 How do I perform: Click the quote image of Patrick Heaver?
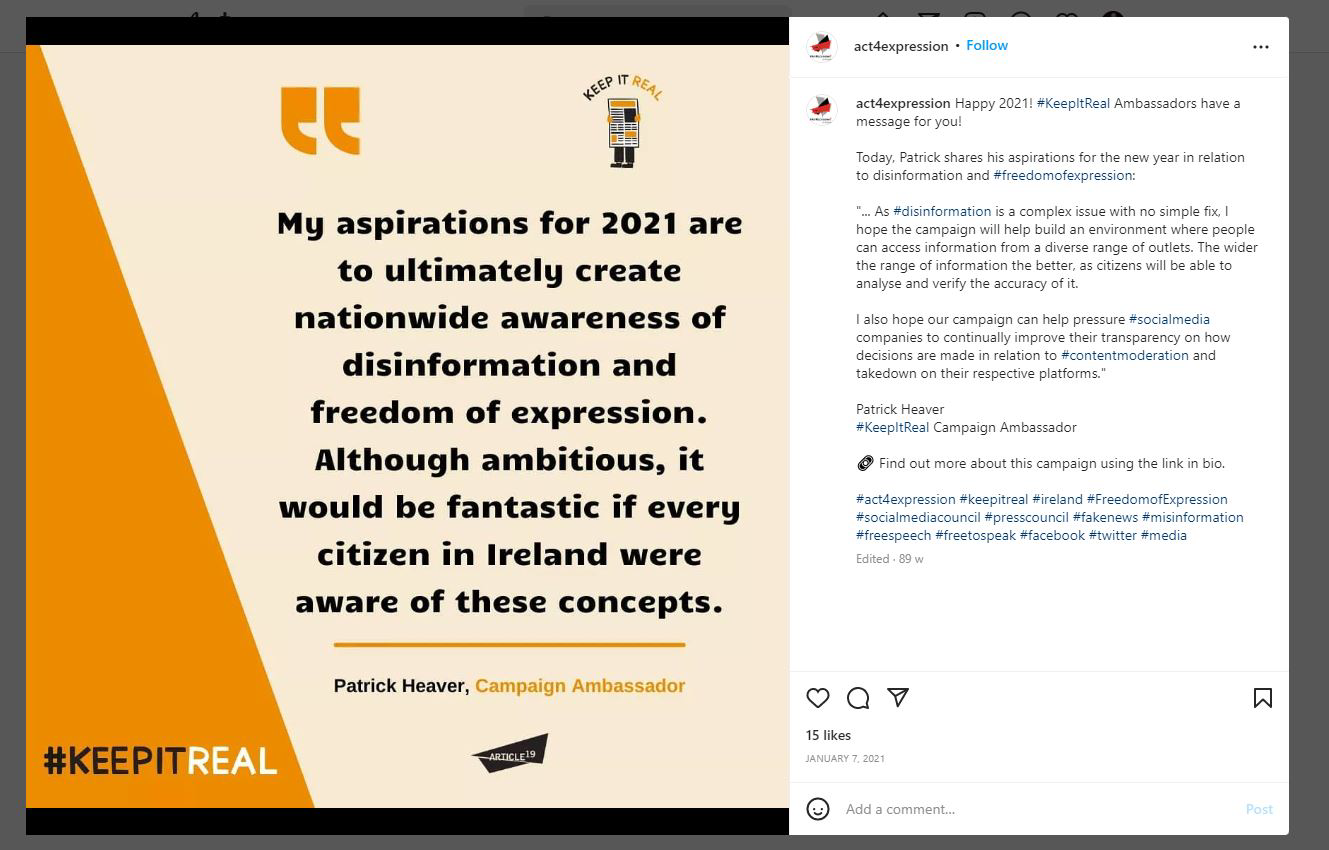tap(407, 426)
